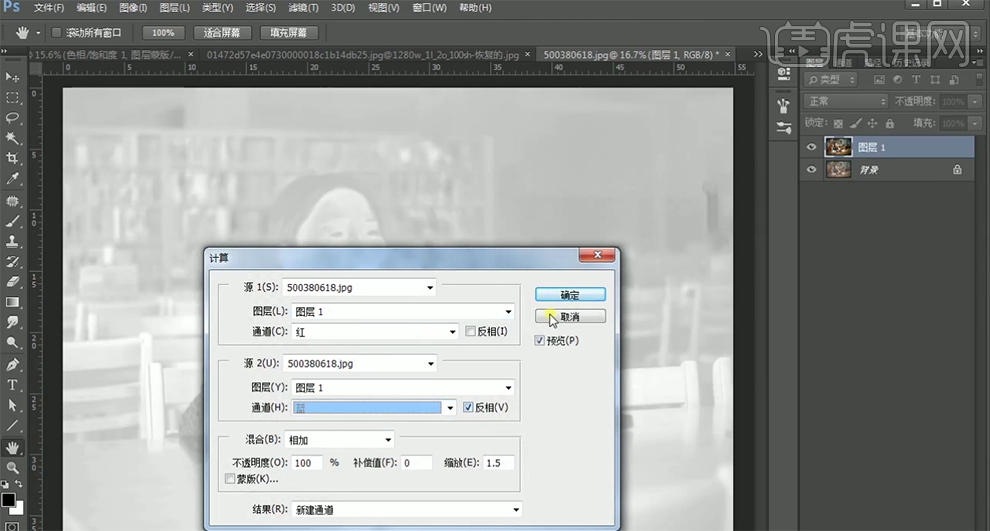Hide the 图层 1 layer visibility
The image size is (990, 531).
pyautogui.click(x=811, y=147)
